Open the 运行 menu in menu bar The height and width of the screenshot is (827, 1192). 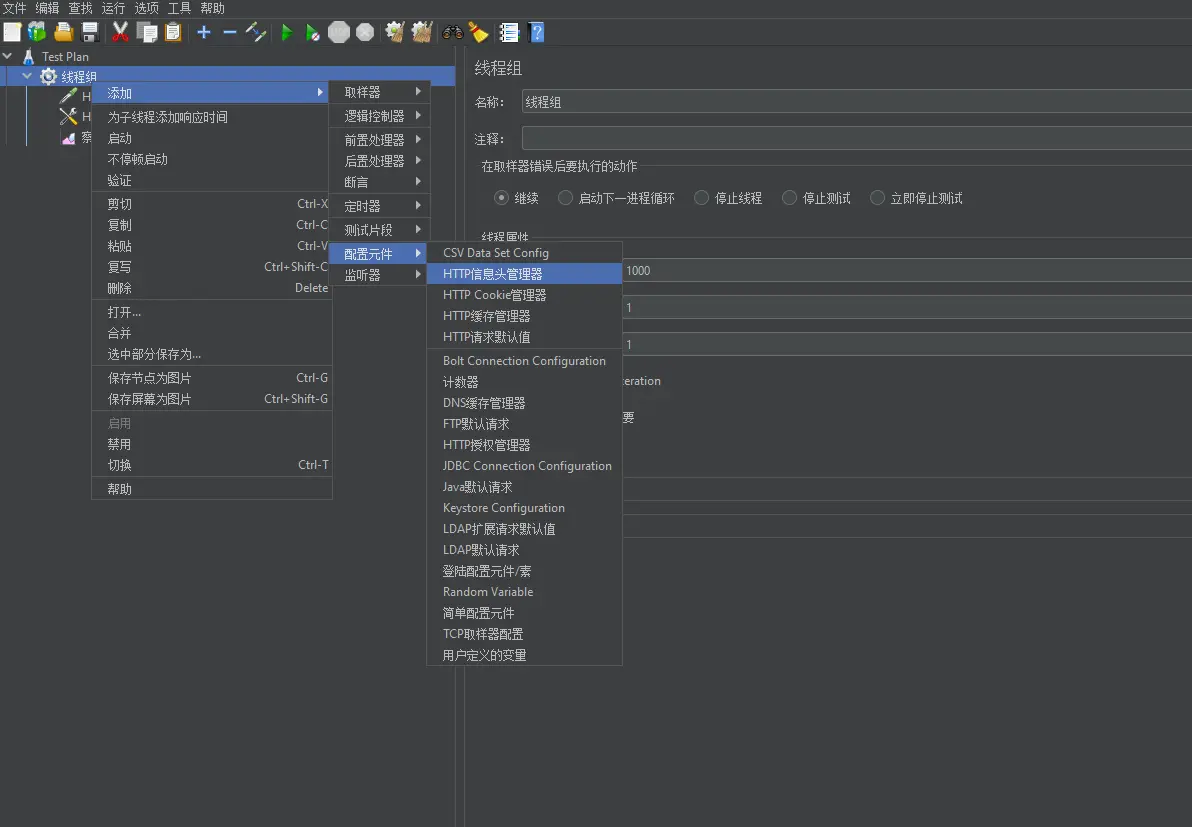click(113, 8)
